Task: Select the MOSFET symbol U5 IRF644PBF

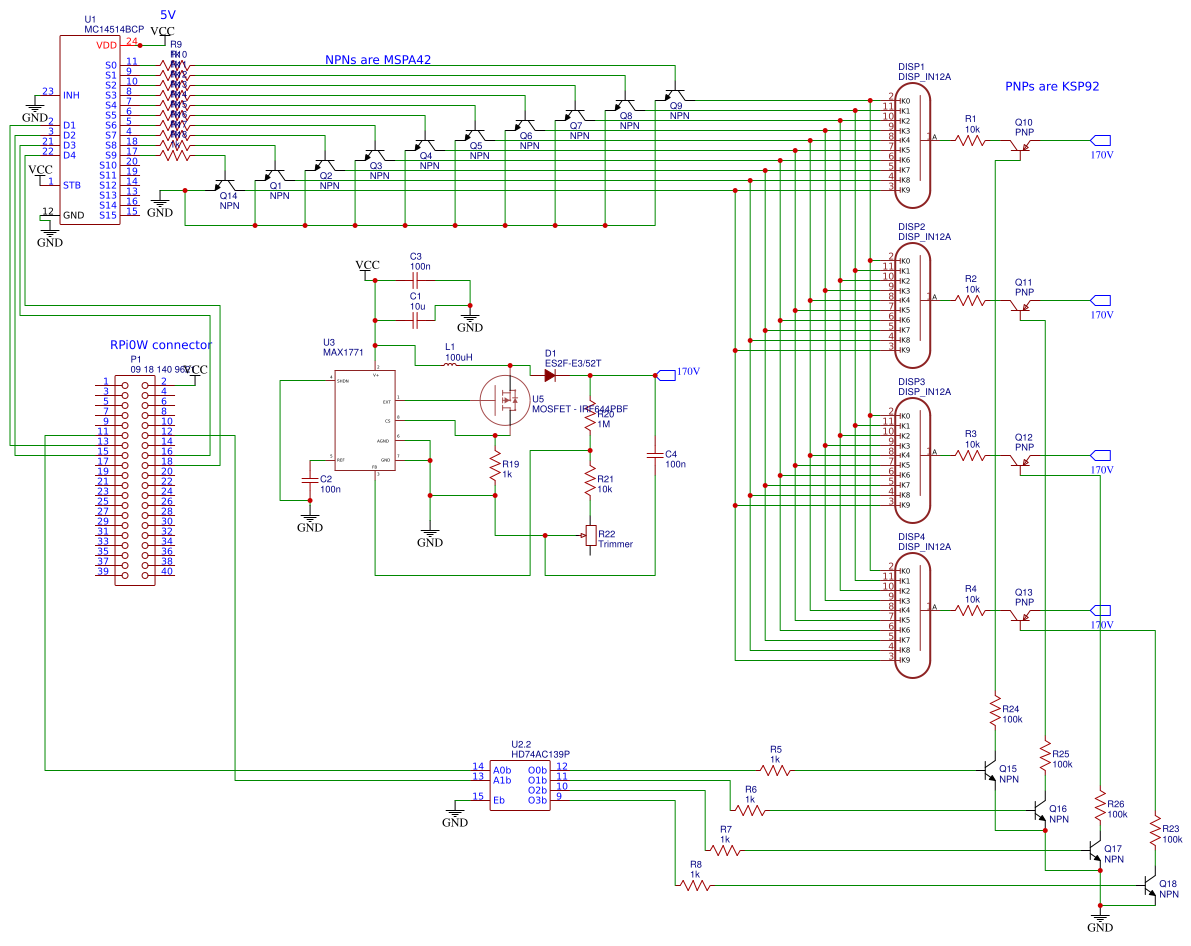Action: (x=508, y=400)
